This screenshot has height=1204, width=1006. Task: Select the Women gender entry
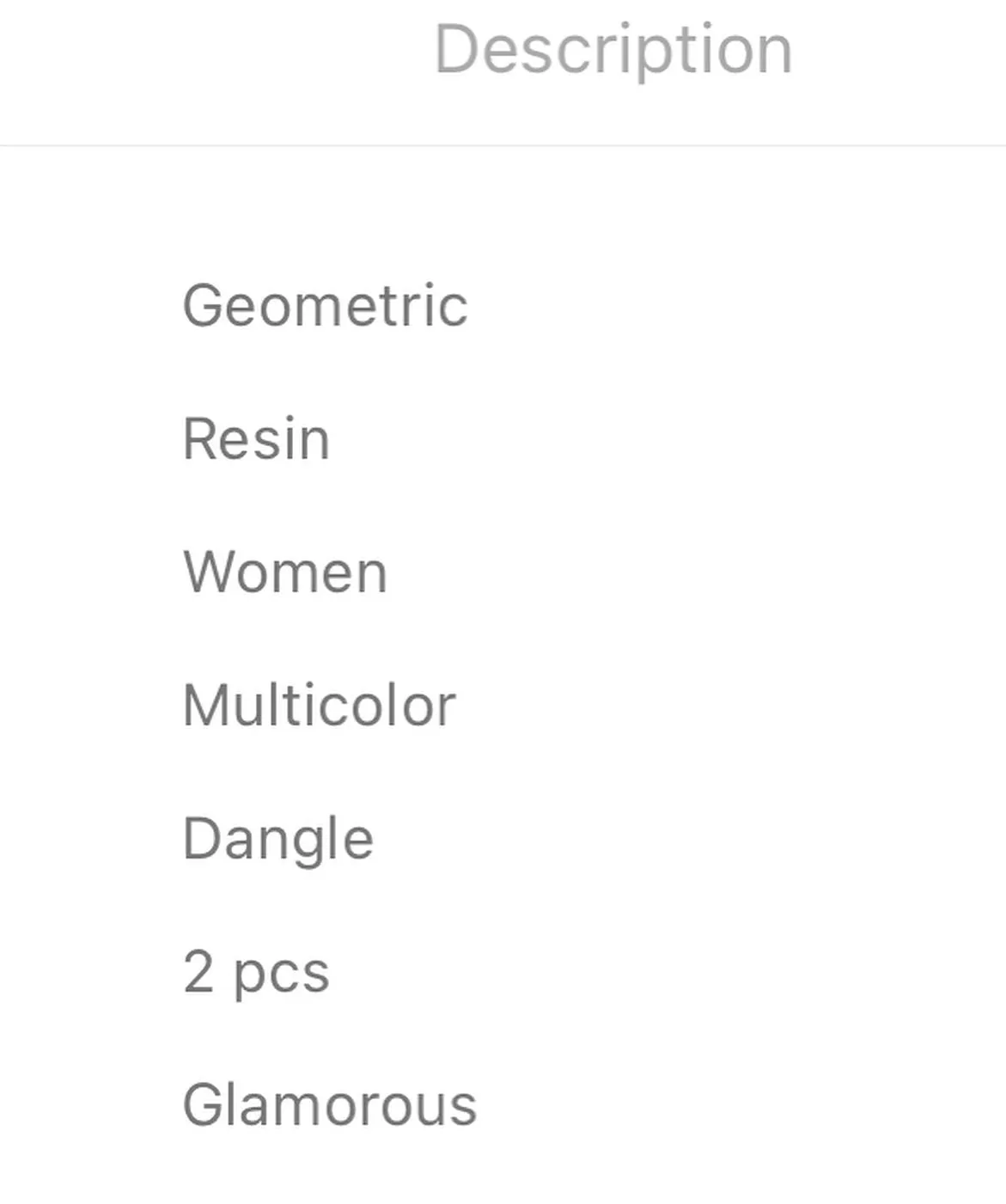click(285, 572)
